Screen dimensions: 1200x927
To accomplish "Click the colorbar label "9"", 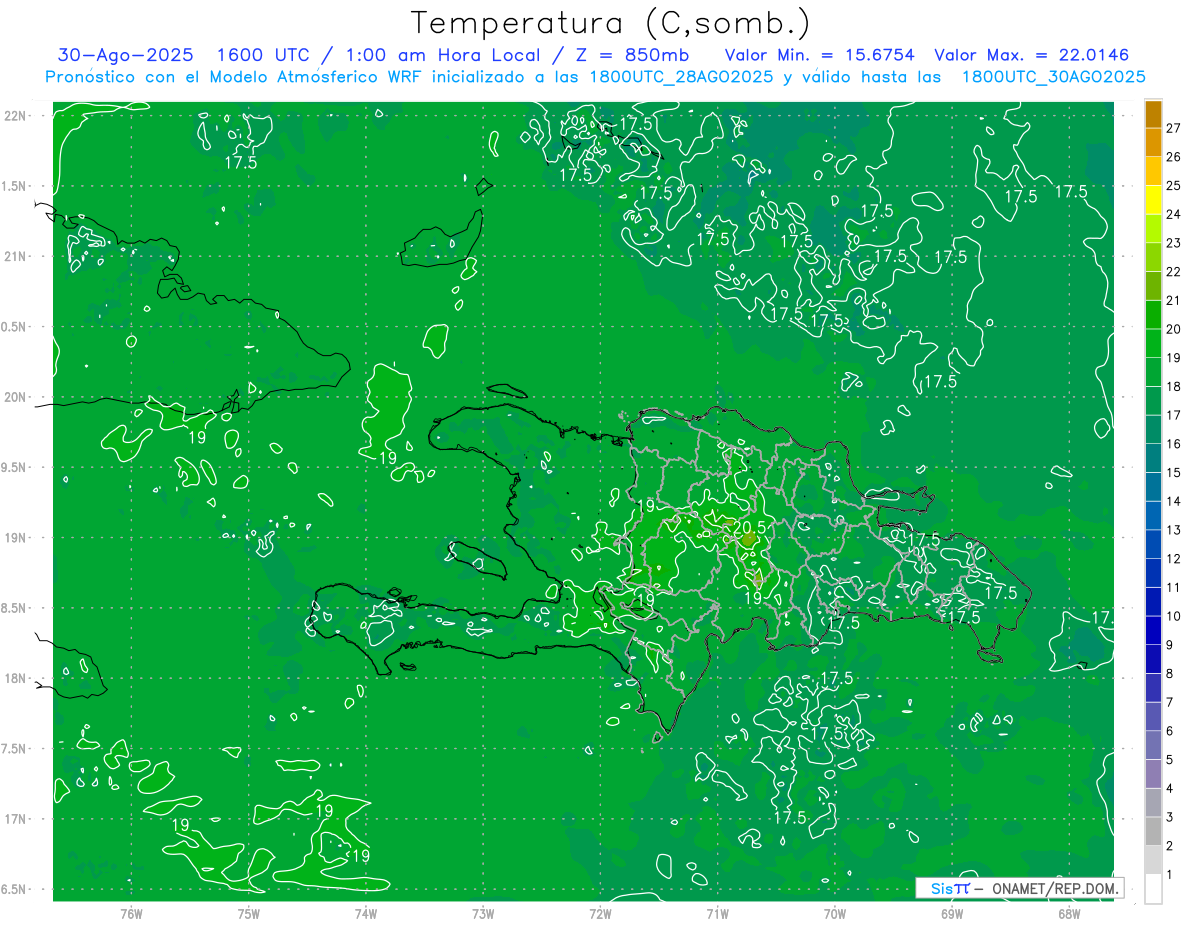I will pos(1171,645).
